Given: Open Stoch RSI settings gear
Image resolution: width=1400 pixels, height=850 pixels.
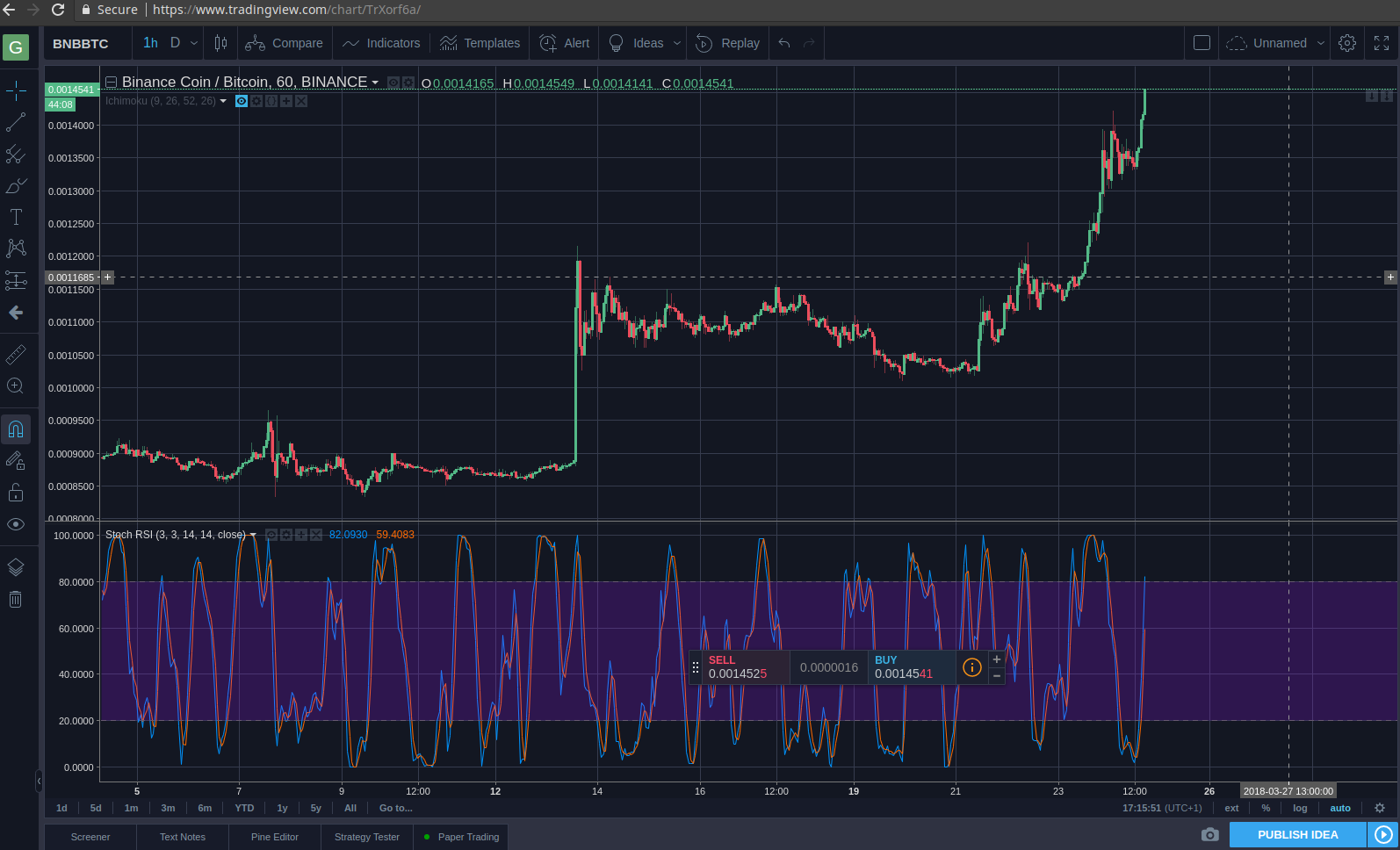Looking at the screenshot, I should 286,534.
